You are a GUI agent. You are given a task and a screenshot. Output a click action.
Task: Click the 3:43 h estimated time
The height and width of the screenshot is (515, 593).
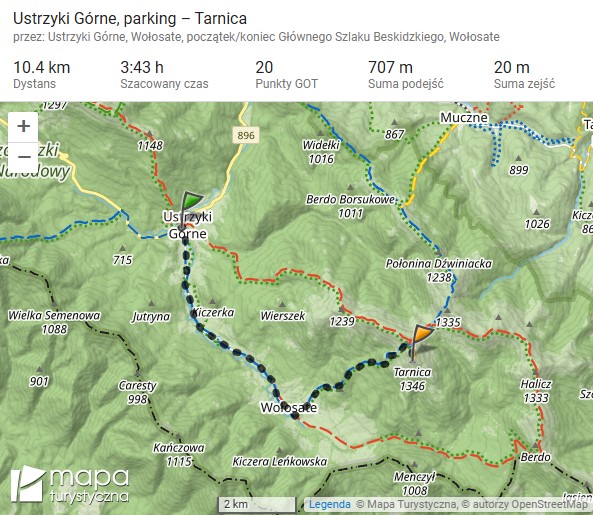tap(142, 68)
